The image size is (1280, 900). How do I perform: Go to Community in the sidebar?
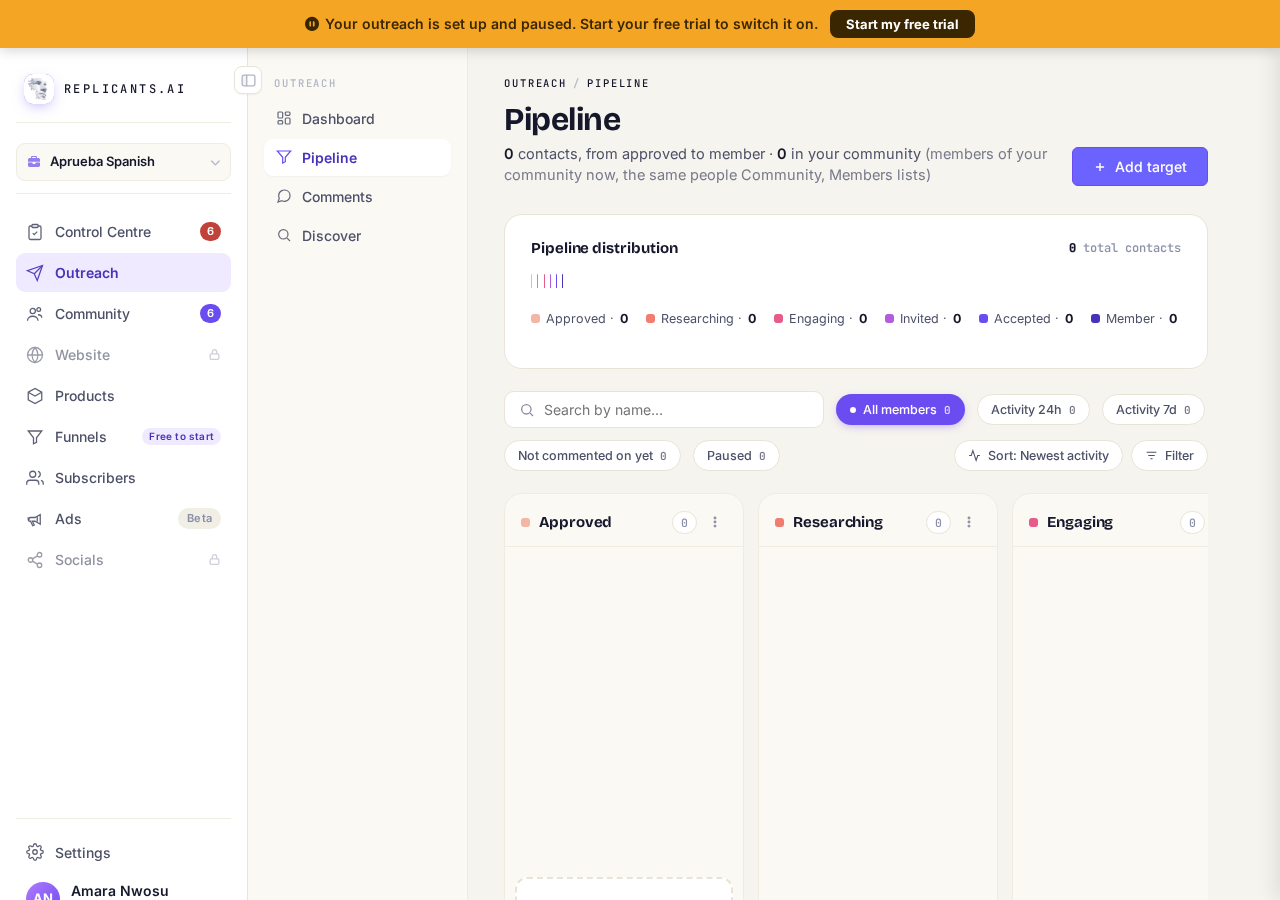click(x=123, y=314)
